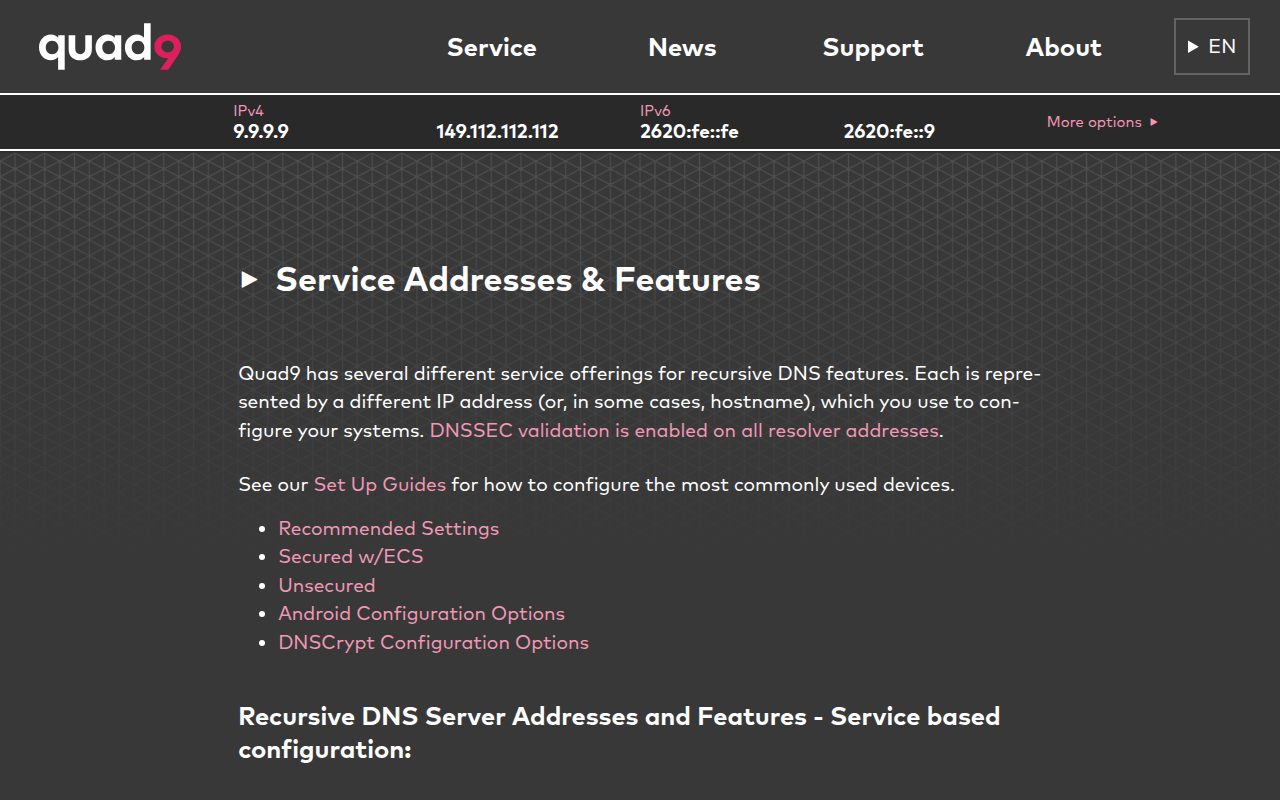Open the News menu

(682, 47)
